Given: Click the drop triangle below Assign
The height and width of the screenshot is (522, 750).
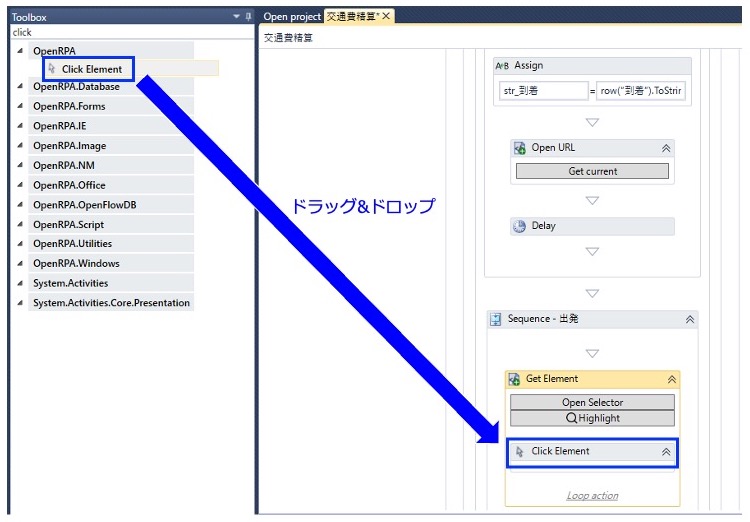Looking at the screenshot, I should coord(592,122).
